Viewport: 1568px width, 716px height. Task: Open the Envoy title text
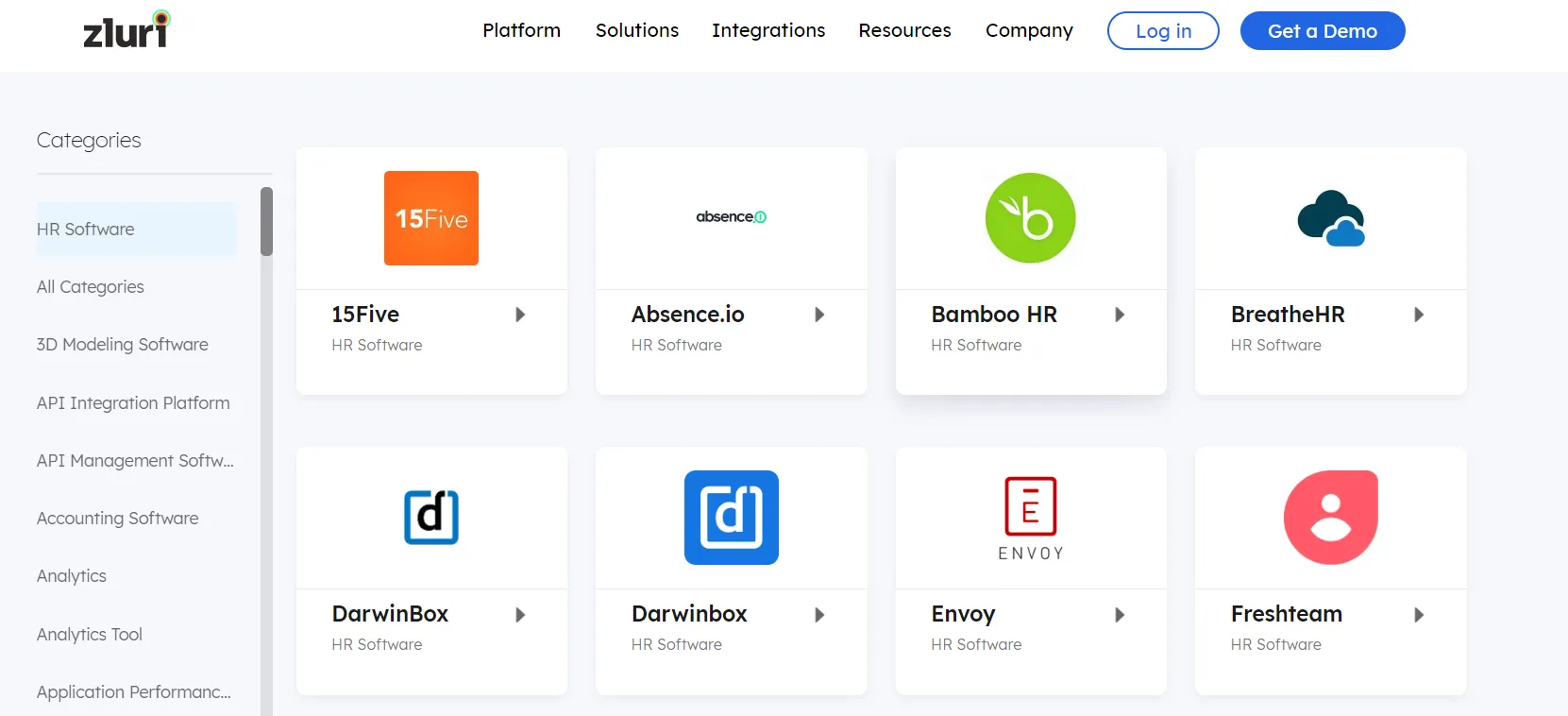963,614
